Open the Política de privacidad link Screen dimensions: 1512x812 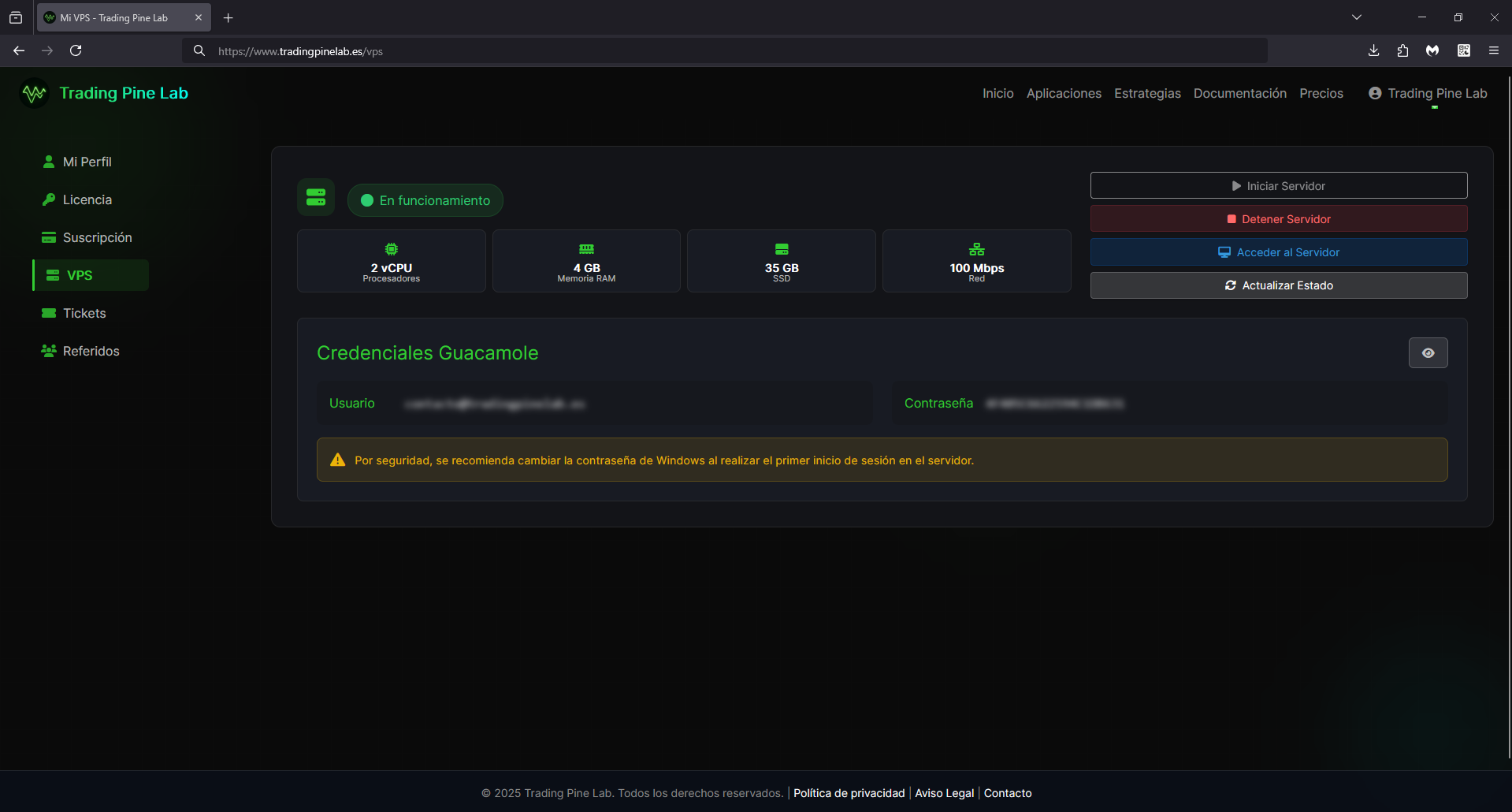tap(849, 793)
